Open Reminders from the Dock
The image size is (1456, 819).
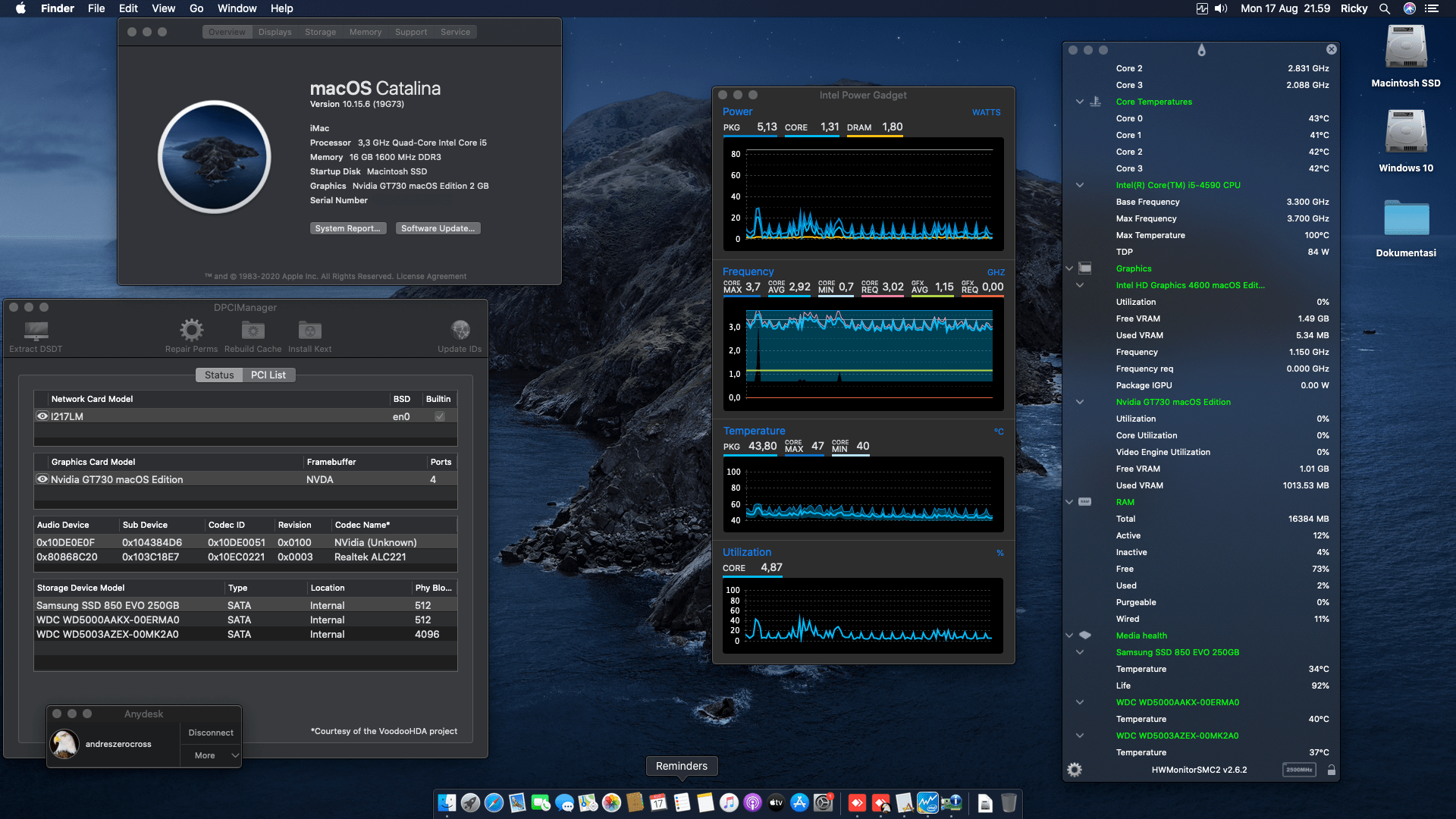(x=682, y=802)
